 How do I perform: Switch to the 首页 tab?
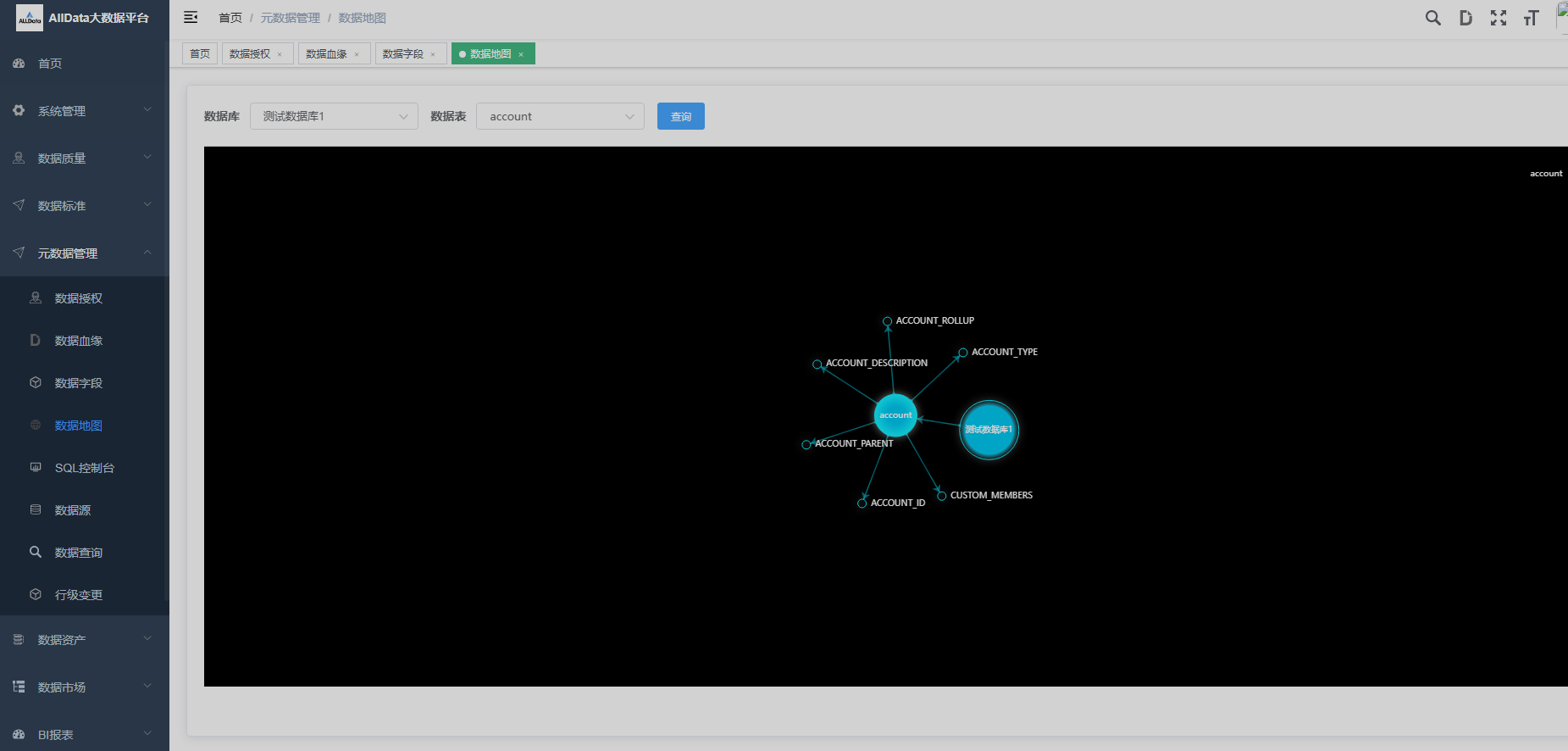[200, 54]
